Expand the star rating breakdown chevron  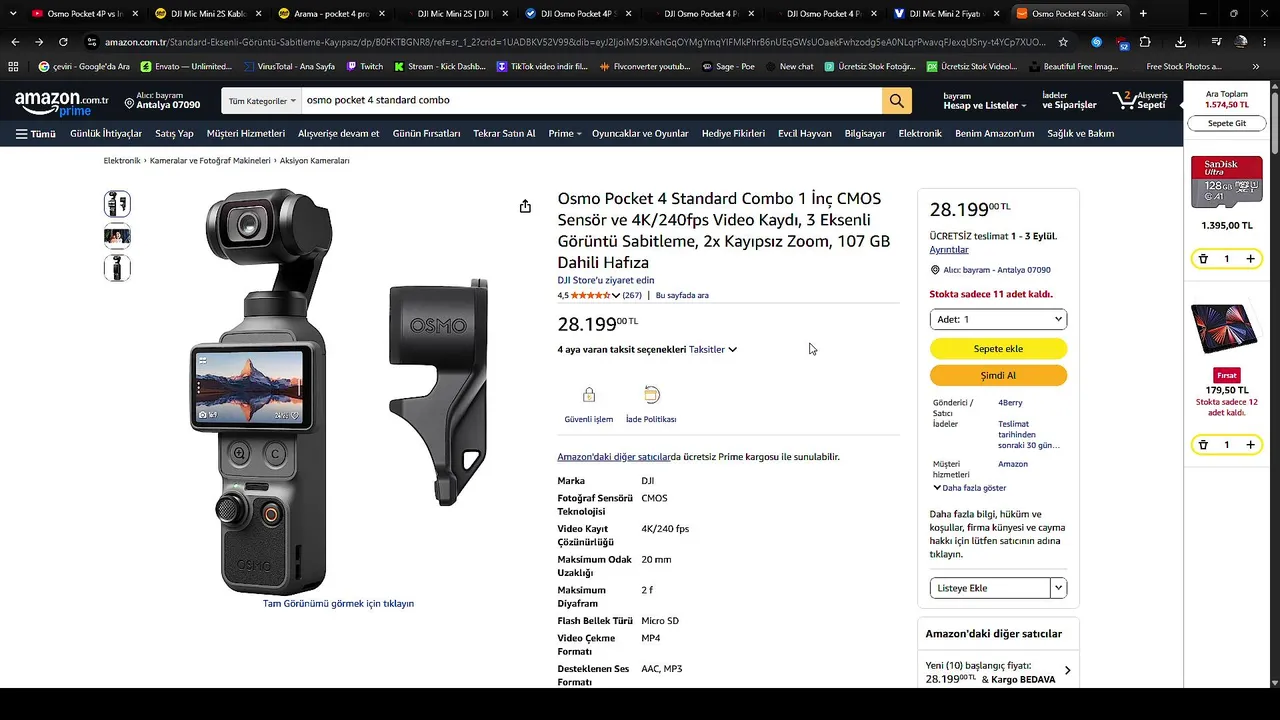(x=616, y=296)
